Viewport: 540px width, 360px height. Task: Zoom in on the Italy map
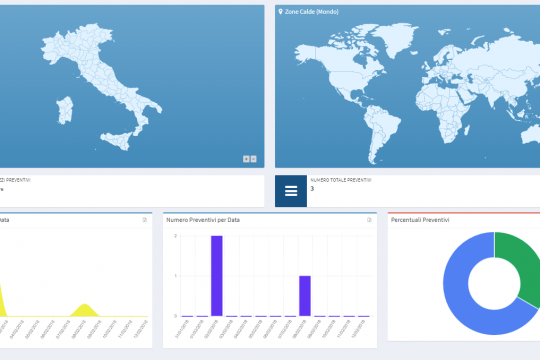[x=246, y=159]
